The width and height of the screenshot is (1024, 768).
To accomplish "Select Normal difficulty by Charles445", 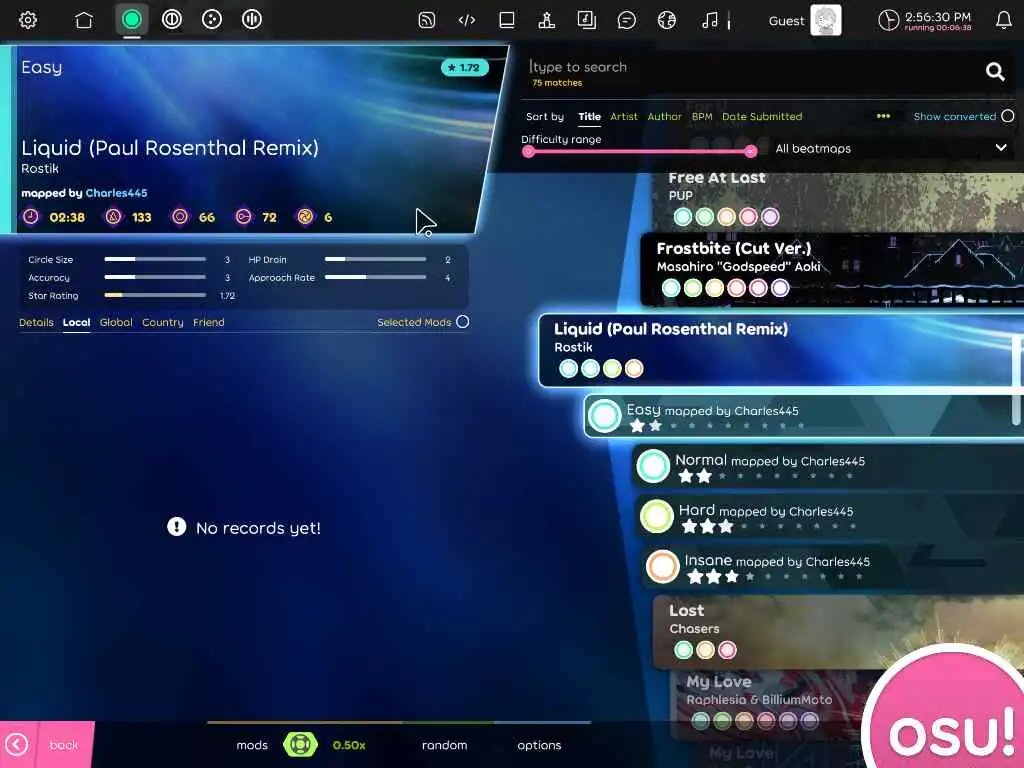I will coord(828,467).
